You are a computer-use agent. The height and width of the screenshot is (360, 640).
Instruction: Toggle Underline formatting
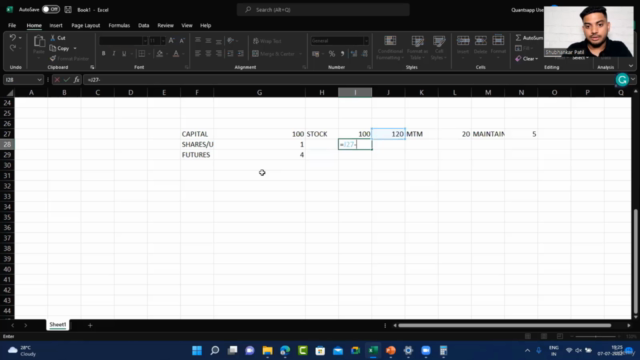click(x=124, y=53)
